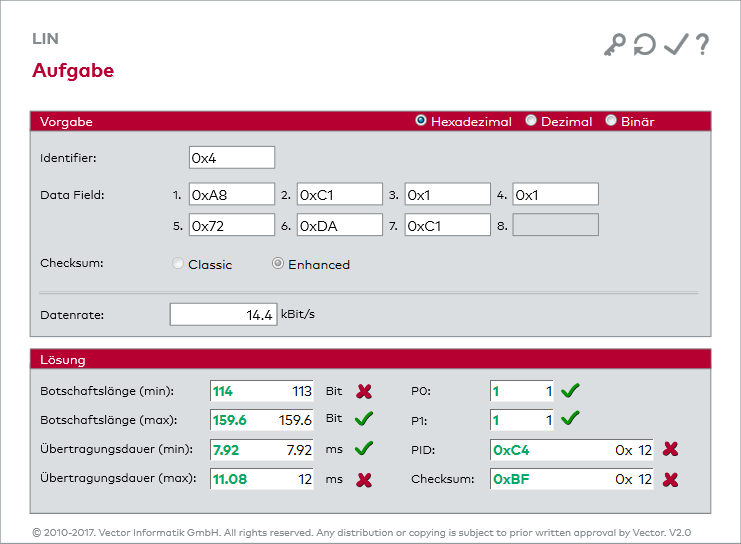Click the Identifier input field
Image resolution: width=741 pixels, height=544 pixels.
pos(231,157)
